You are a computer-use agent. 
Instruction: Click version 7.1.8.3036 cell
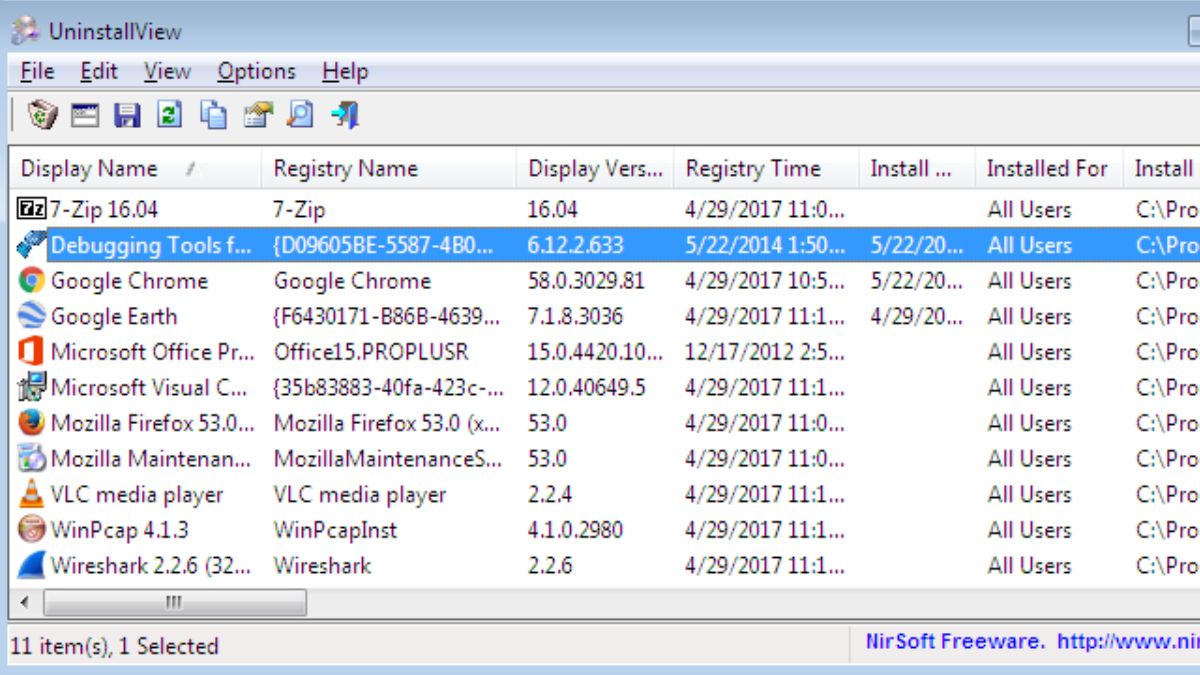[x=575, y=317]
